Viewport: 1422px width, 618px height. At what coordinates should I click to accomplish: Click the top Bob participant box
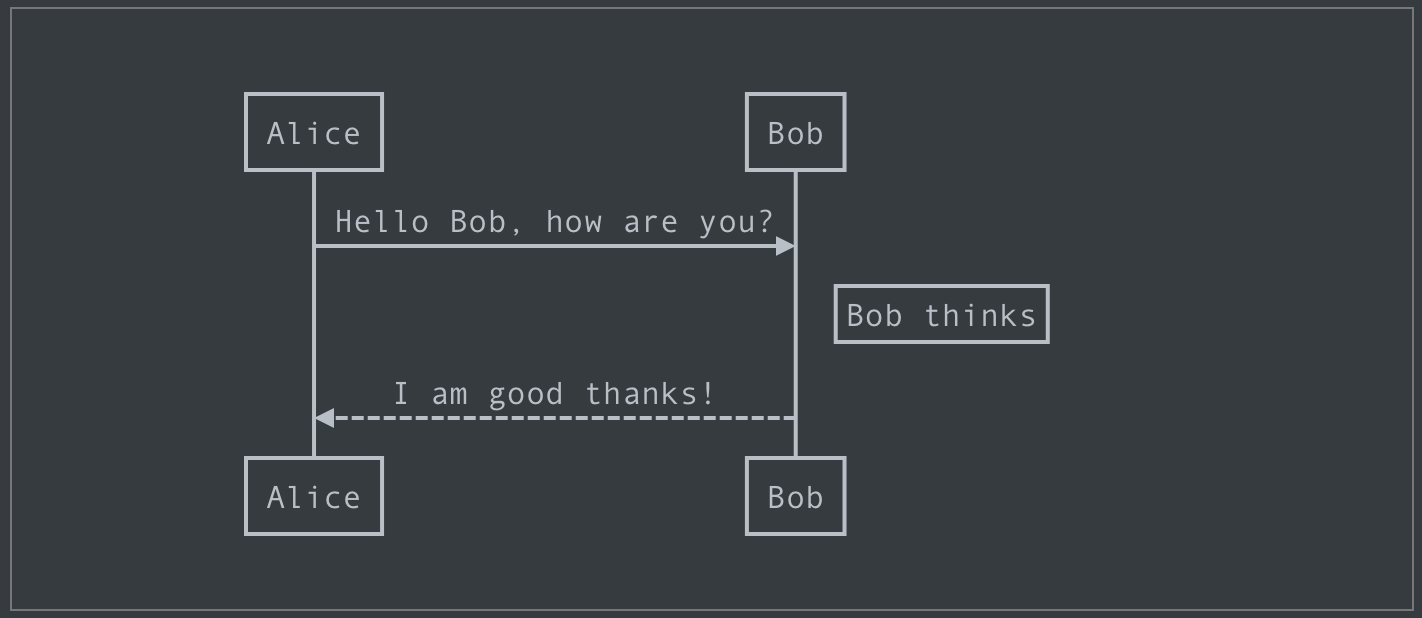(795, 132)
